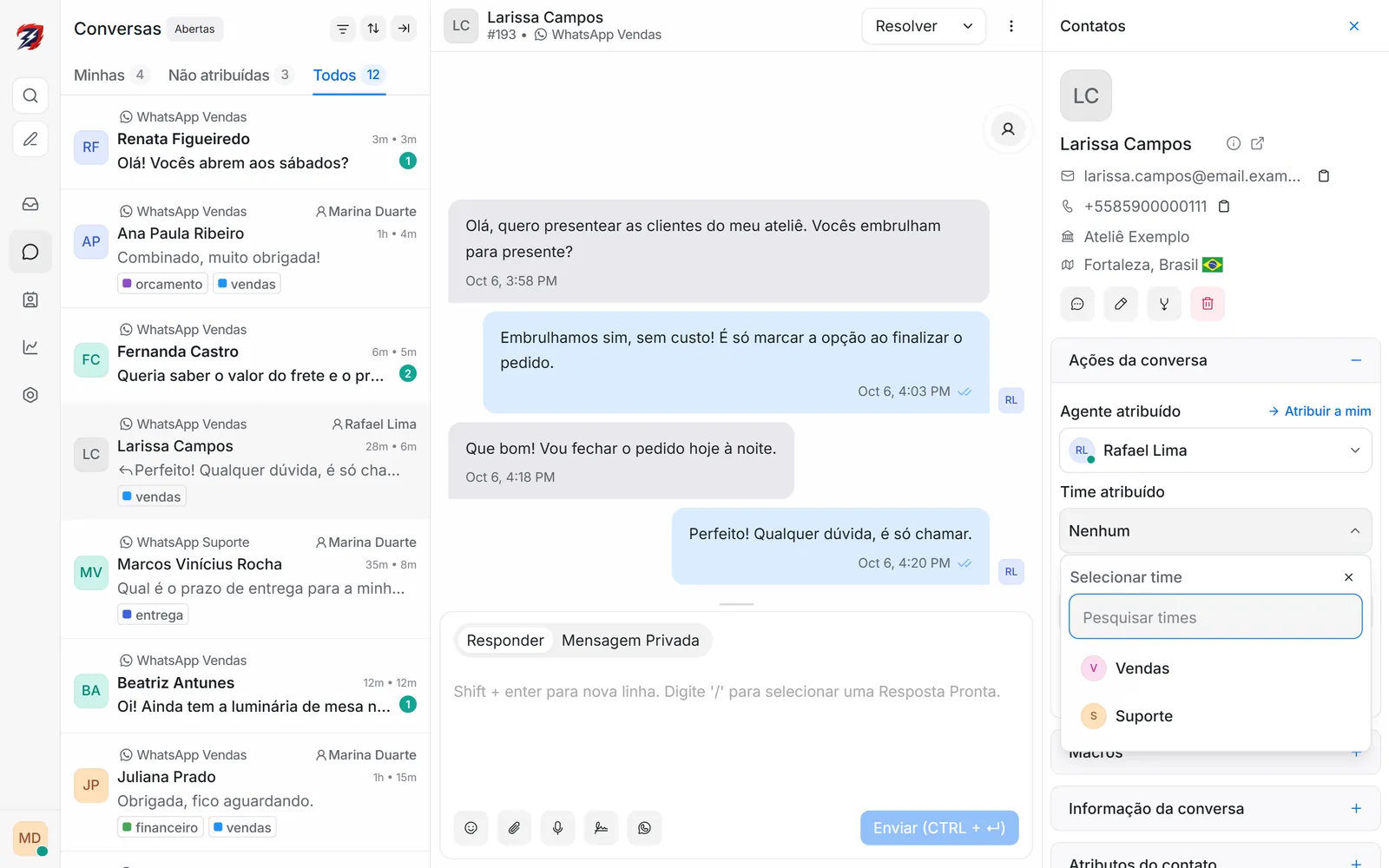Delete contact with red trash icon
Screen dimensions: 1389x868
[x=1208, y=304]
